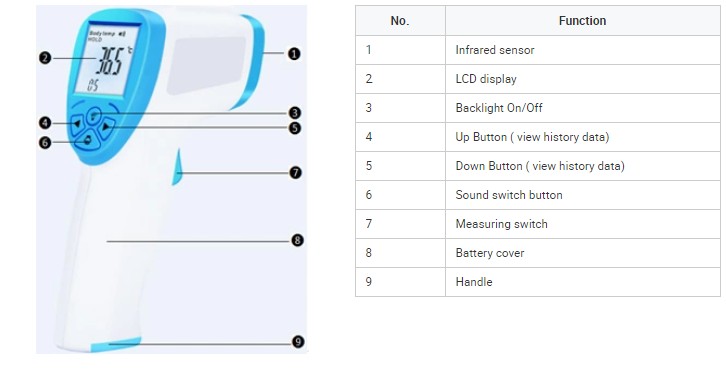Select the 'Infrared sensor' table row
The width and height of the screenshot is (726, 371).
[x=538, y=50]
